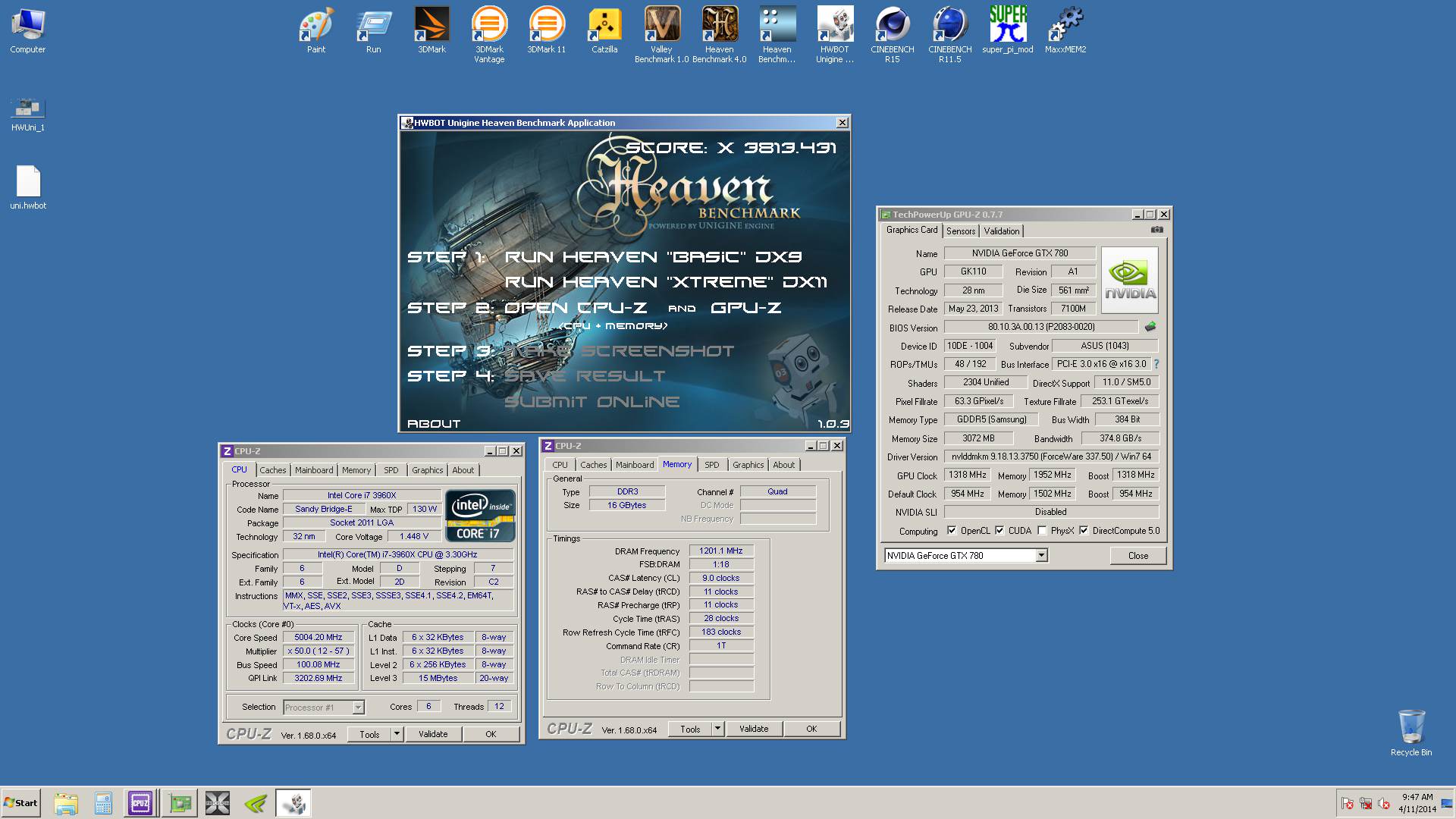
Task: Open the SPD tab in the CPU-Z Memory window
Action: pos(712,465)
